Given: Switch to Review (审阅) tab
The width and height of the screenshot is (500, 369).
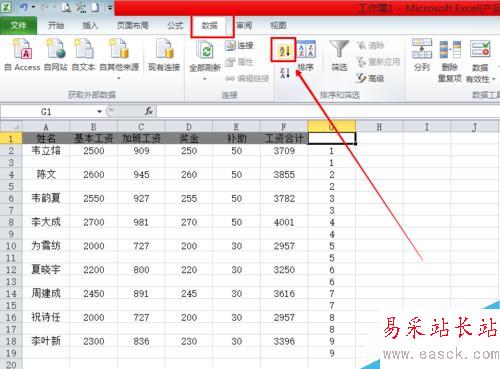Looking at the screenshot, I should (x=244, y=25).
